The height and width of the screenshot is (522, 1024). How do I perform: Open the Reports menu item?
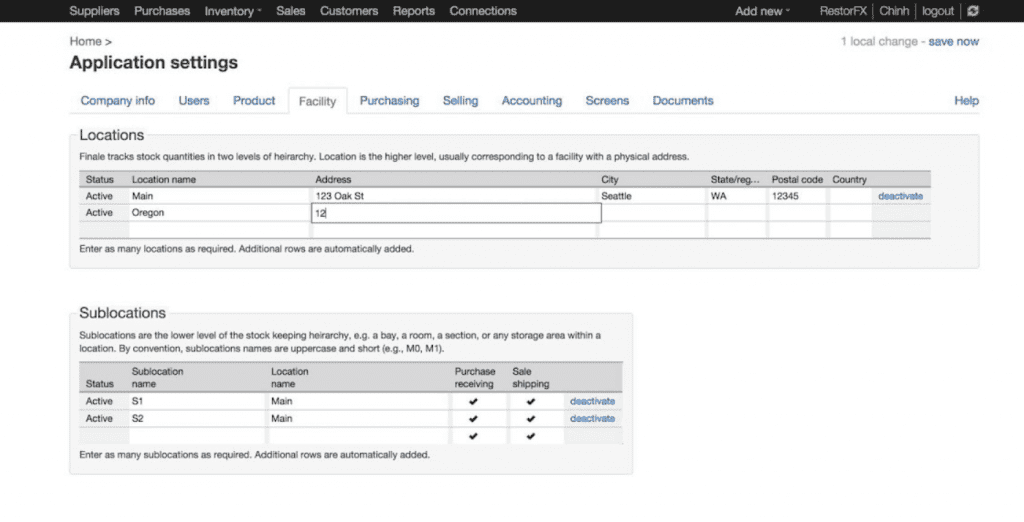tap(413, 11)
